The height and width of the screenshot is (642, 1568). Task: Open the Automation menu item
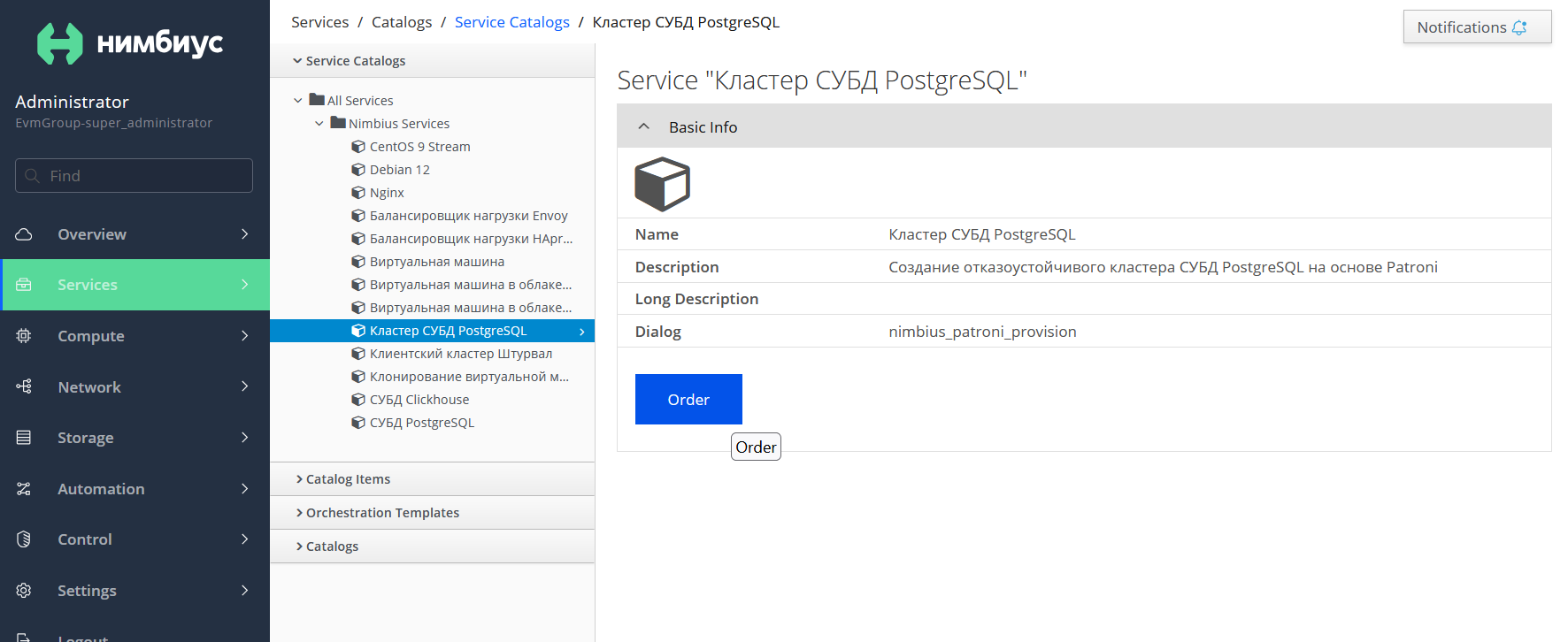pyautogui.click(x=135, y=489)
